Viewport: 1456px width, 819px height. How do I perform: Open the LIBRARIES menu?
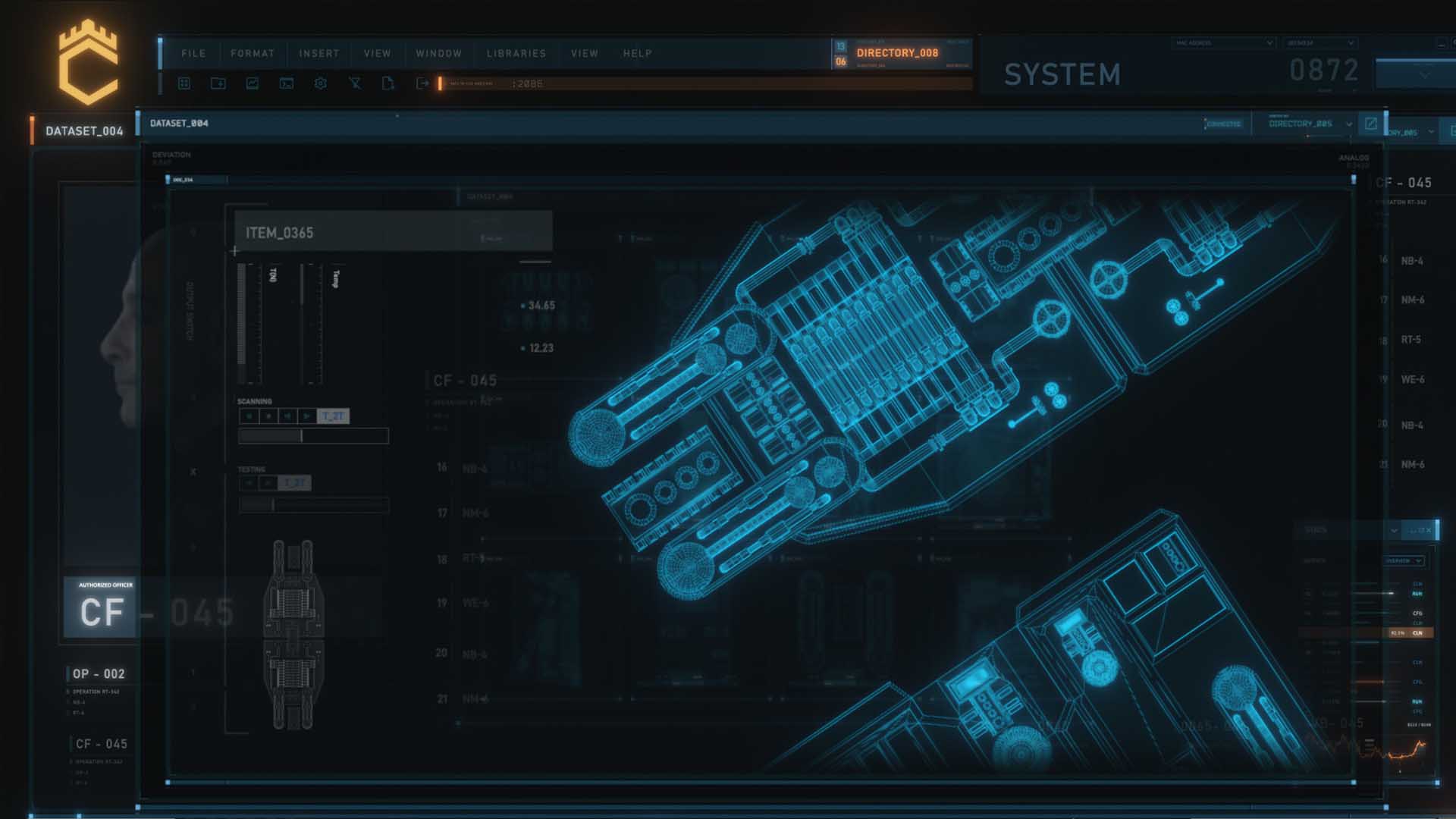(516, 54)
